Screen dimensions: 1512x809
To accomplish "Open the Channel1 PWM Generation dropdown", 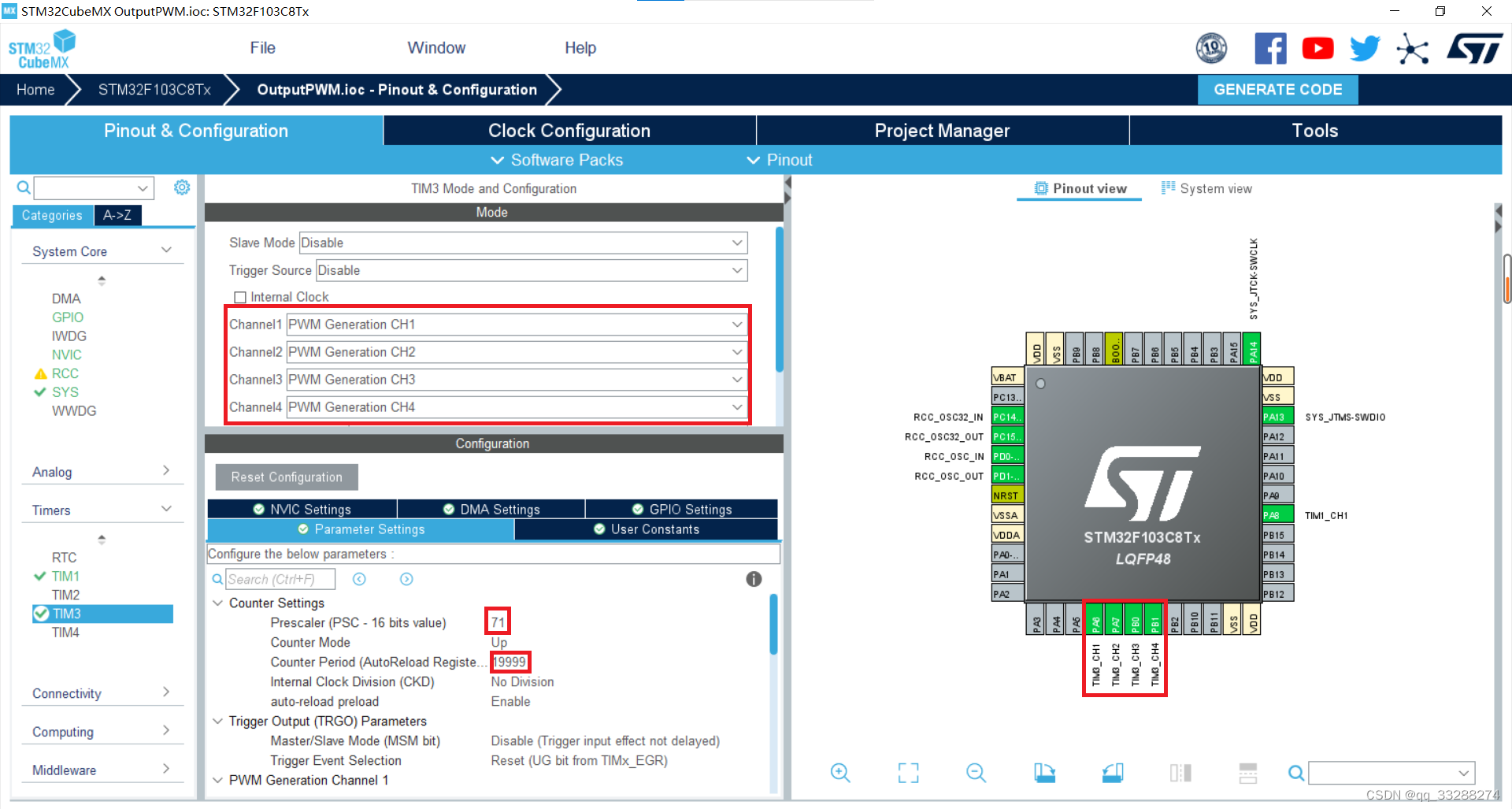I will pos(737,324).
